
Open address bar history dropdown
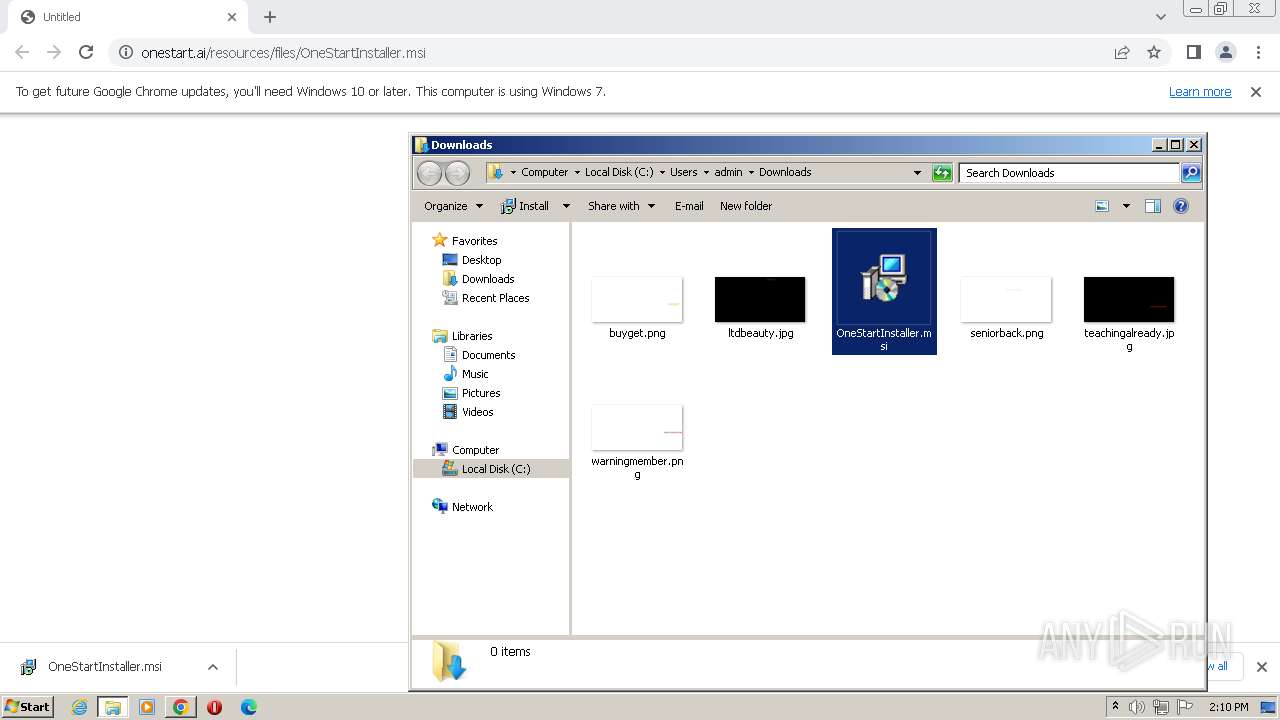[917, 173]
